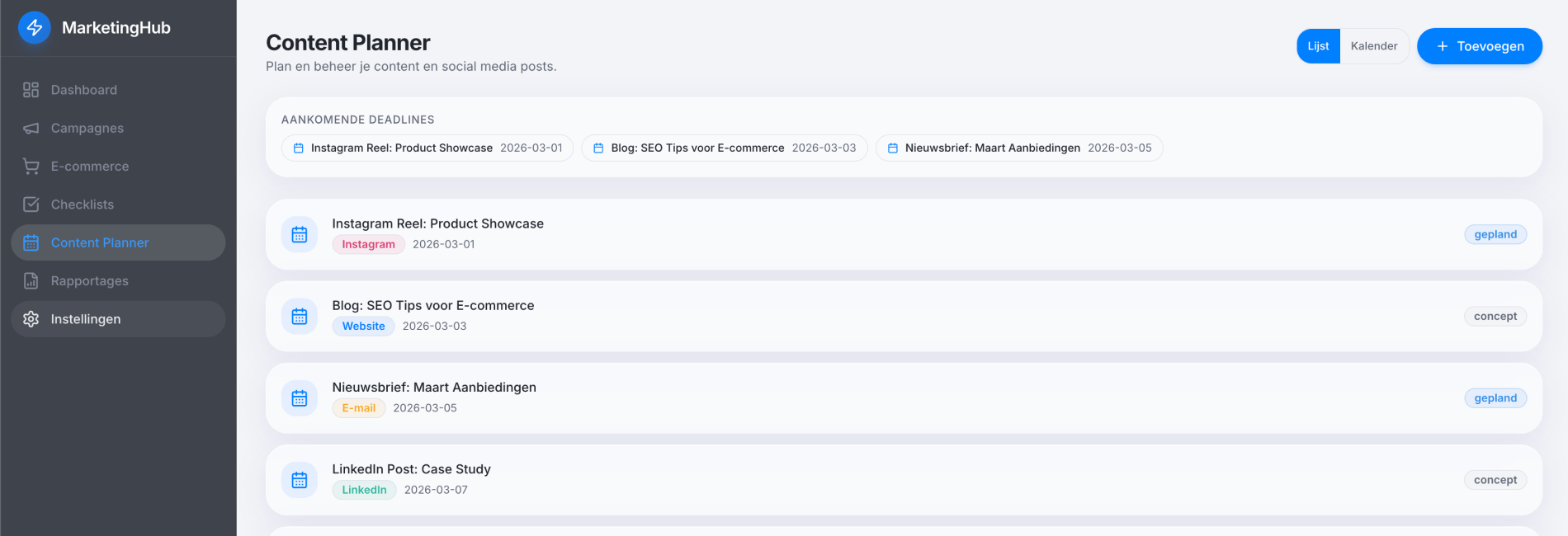Click calendar icon beside LinkedIn Post item
This screenshot has height=536, width=1568.
click(x=300, y=480)
